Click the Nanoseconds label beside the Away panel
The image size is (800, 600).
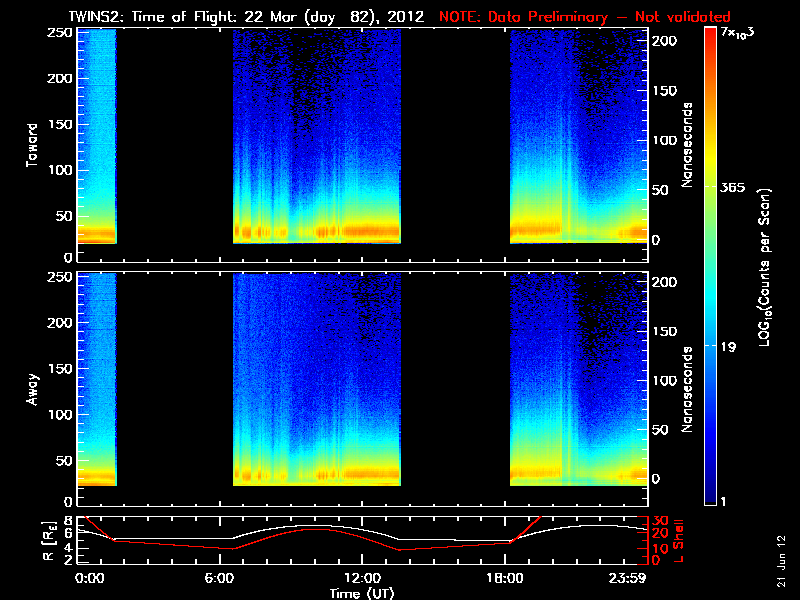tap(687, 389)
